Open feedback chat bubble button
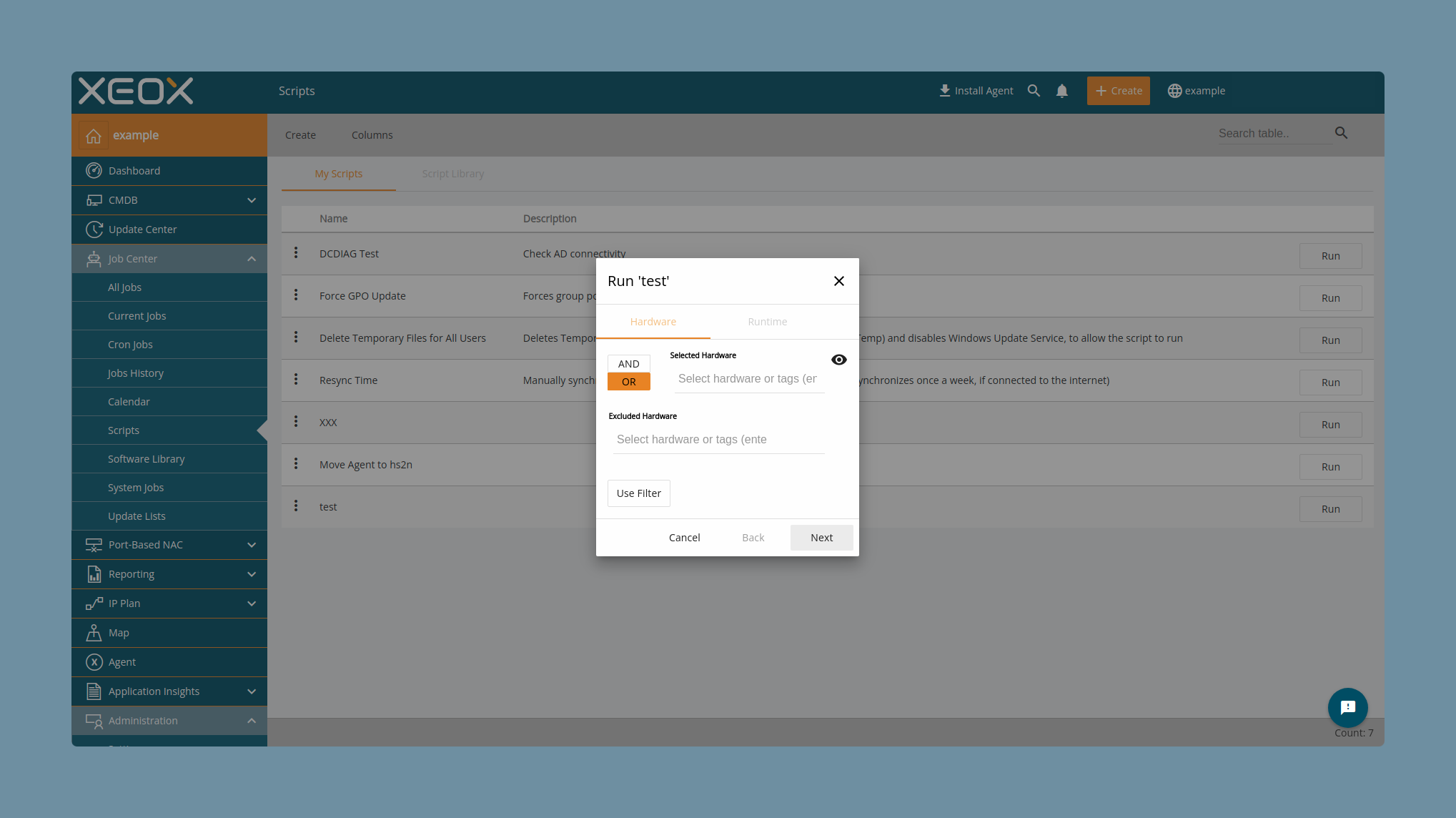This screenshot has width=1456, height=818. [1348, 708]
